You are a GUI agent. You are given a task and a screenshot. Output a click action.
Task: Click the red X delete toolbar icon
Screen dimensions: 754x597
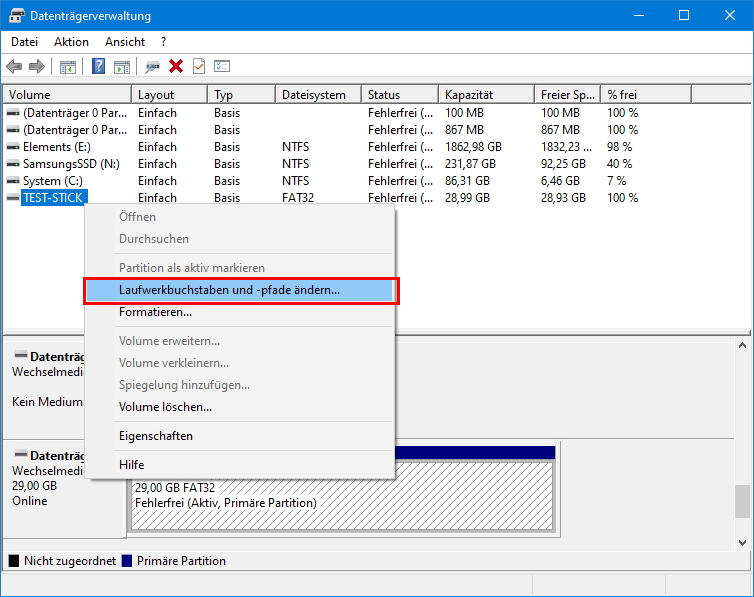point(176,66)
